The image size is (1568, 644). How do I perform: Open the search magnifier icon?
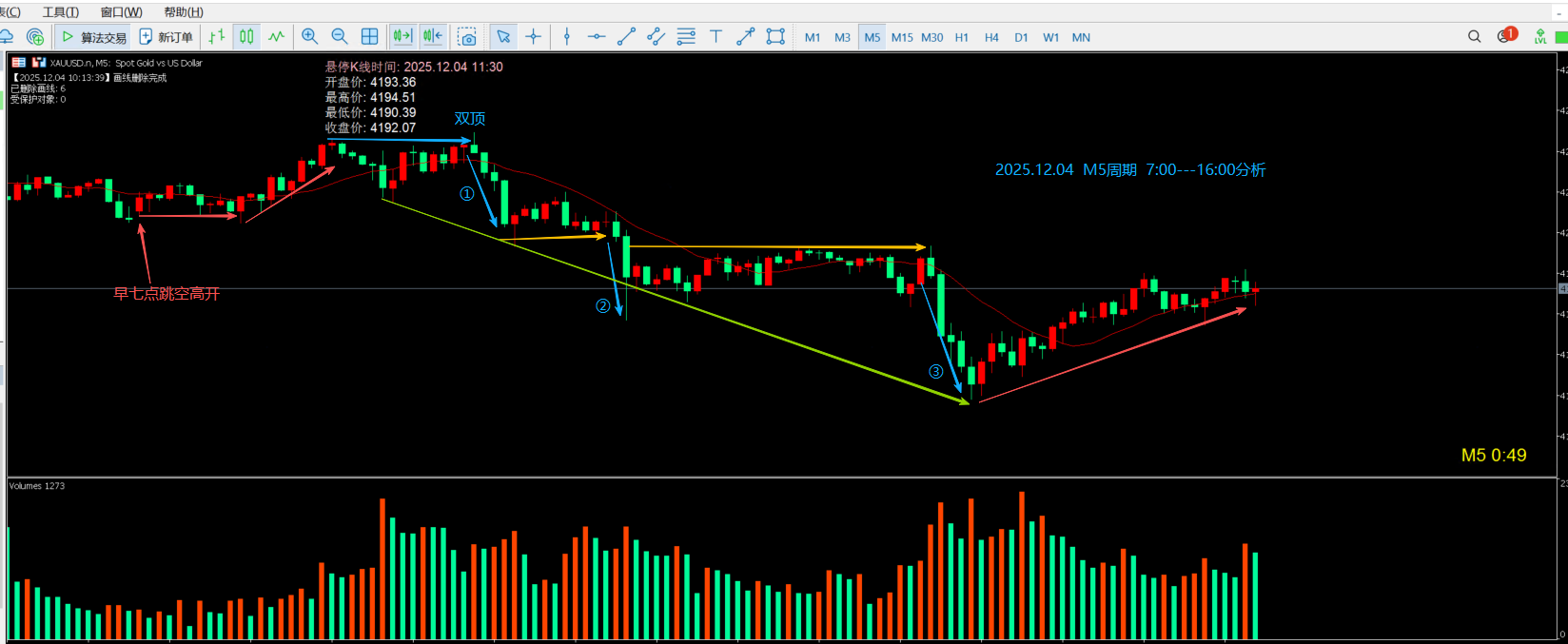pos(1475,36)
